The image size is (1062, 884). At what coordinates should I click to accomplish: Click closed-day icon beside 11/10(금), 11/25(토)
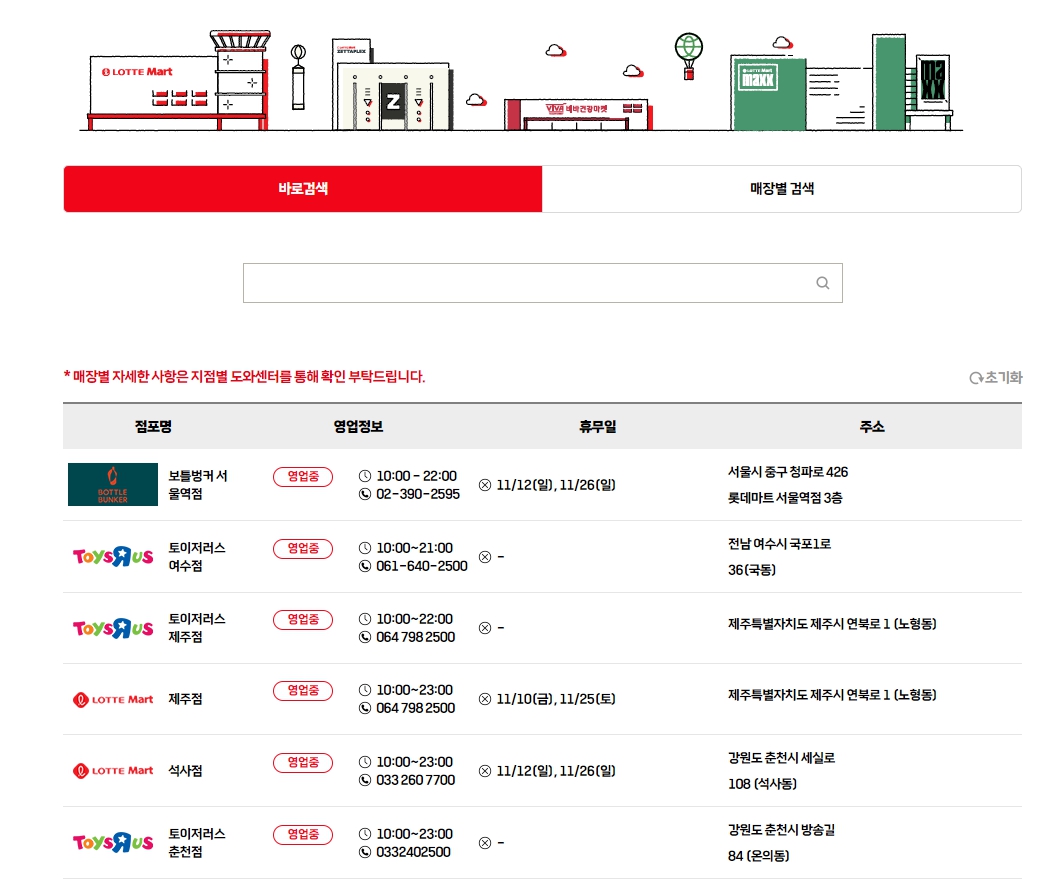pos(485,699)
